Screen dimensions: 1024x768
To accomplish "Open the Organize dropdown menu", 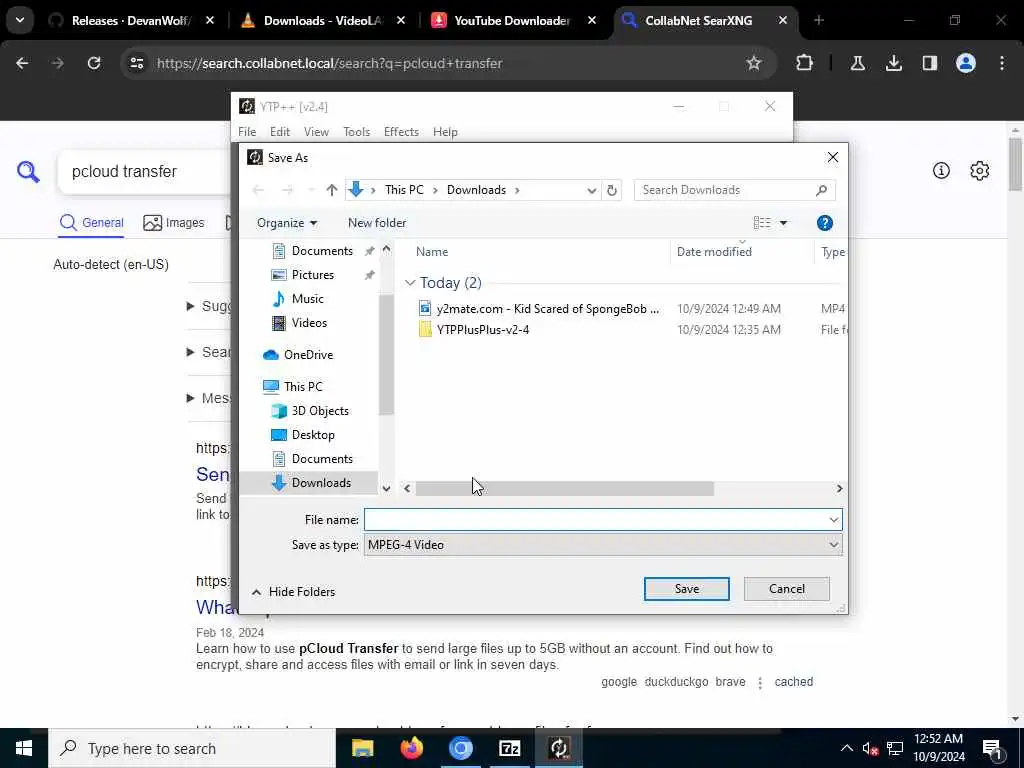I will 287,223.
